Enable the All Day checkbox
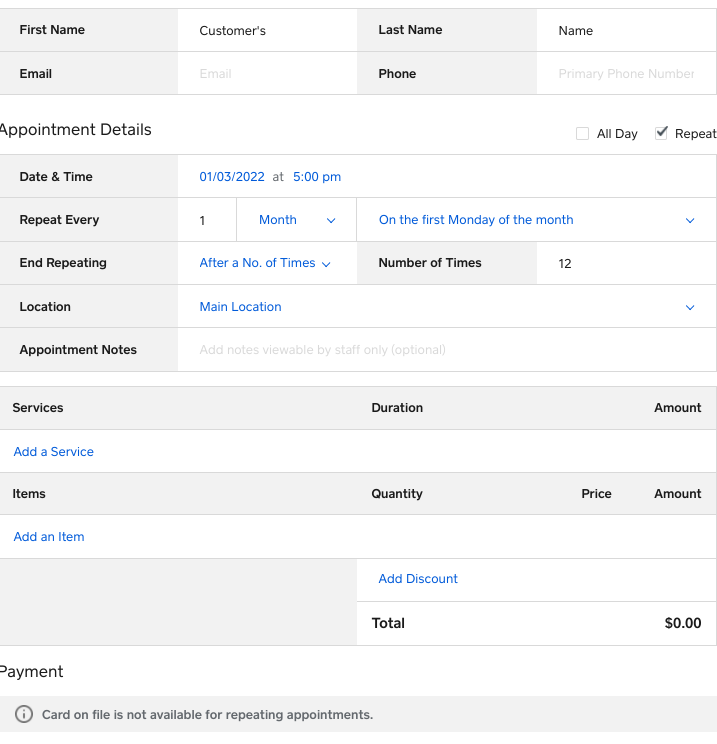Image resolution: width=717 pixels, height=744 pixels. point(583,134)
